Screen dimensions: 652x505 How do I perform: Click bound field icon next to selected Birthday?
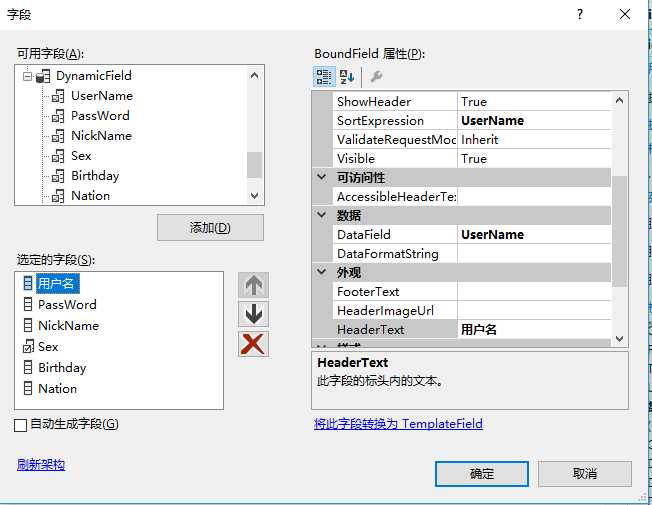click(x=28, y=367)
